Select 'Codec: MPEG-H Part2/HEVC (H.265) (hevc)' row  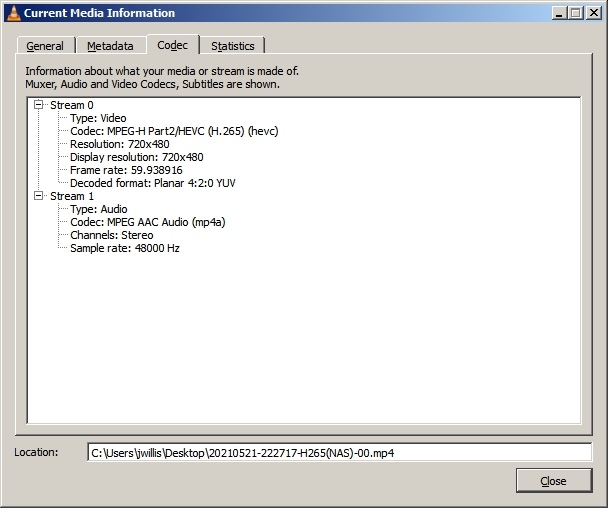pyautogui.click(x=174, y=131)
